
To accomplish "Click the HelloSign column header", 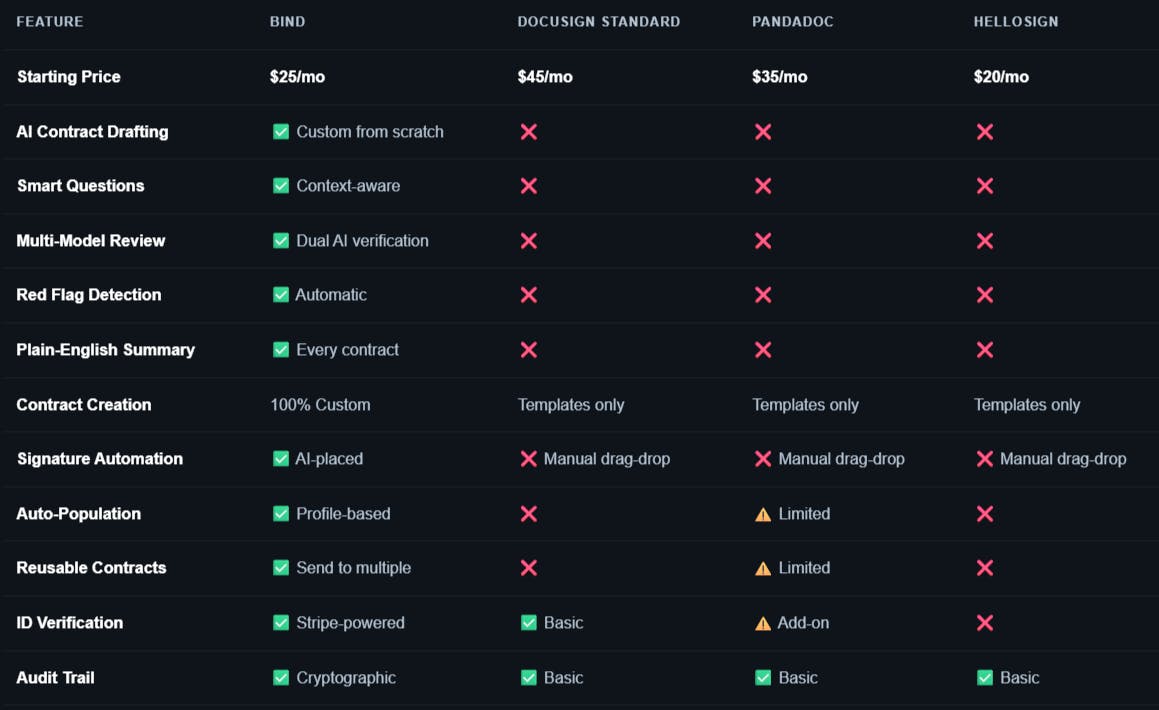I will coord(1016,21).
